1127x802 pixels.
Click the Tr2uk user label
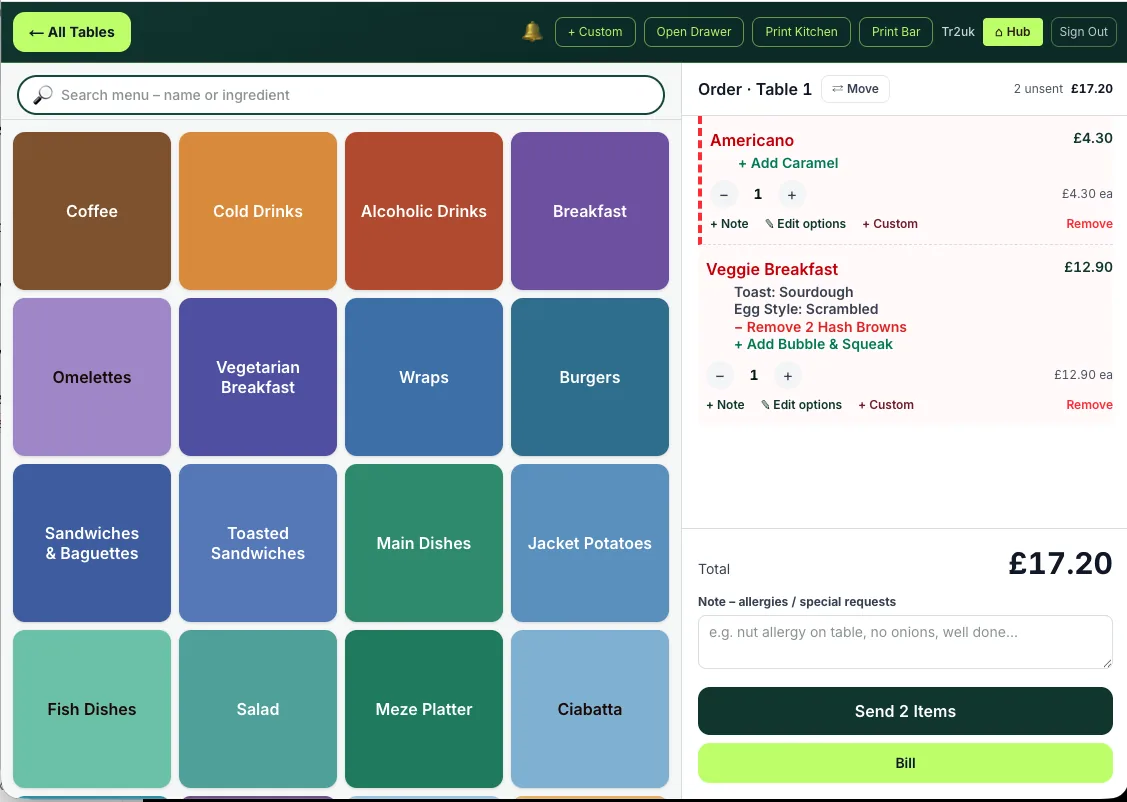(x=958, y=32)
